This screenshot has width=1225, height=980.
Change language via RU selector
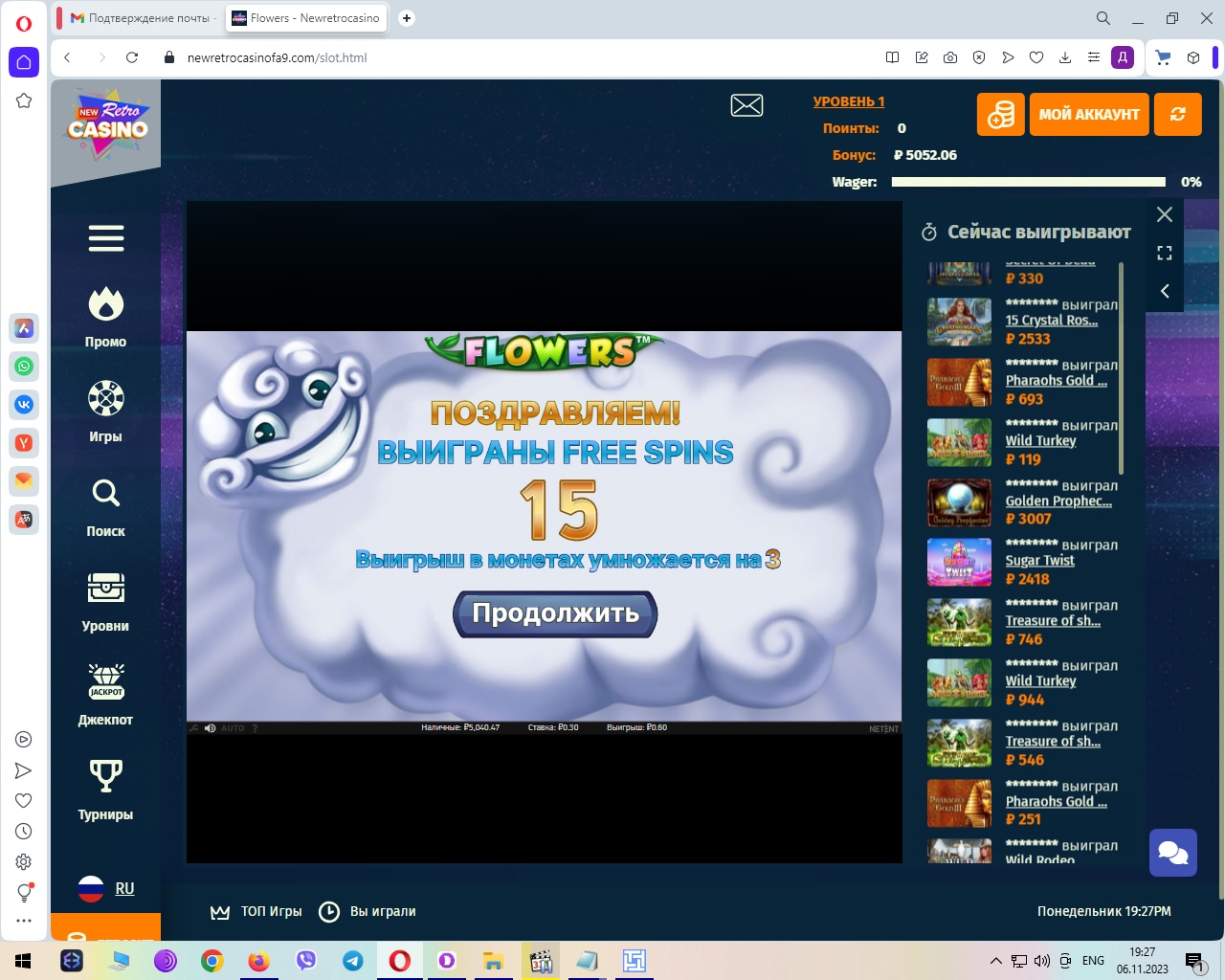pos(106,889)
